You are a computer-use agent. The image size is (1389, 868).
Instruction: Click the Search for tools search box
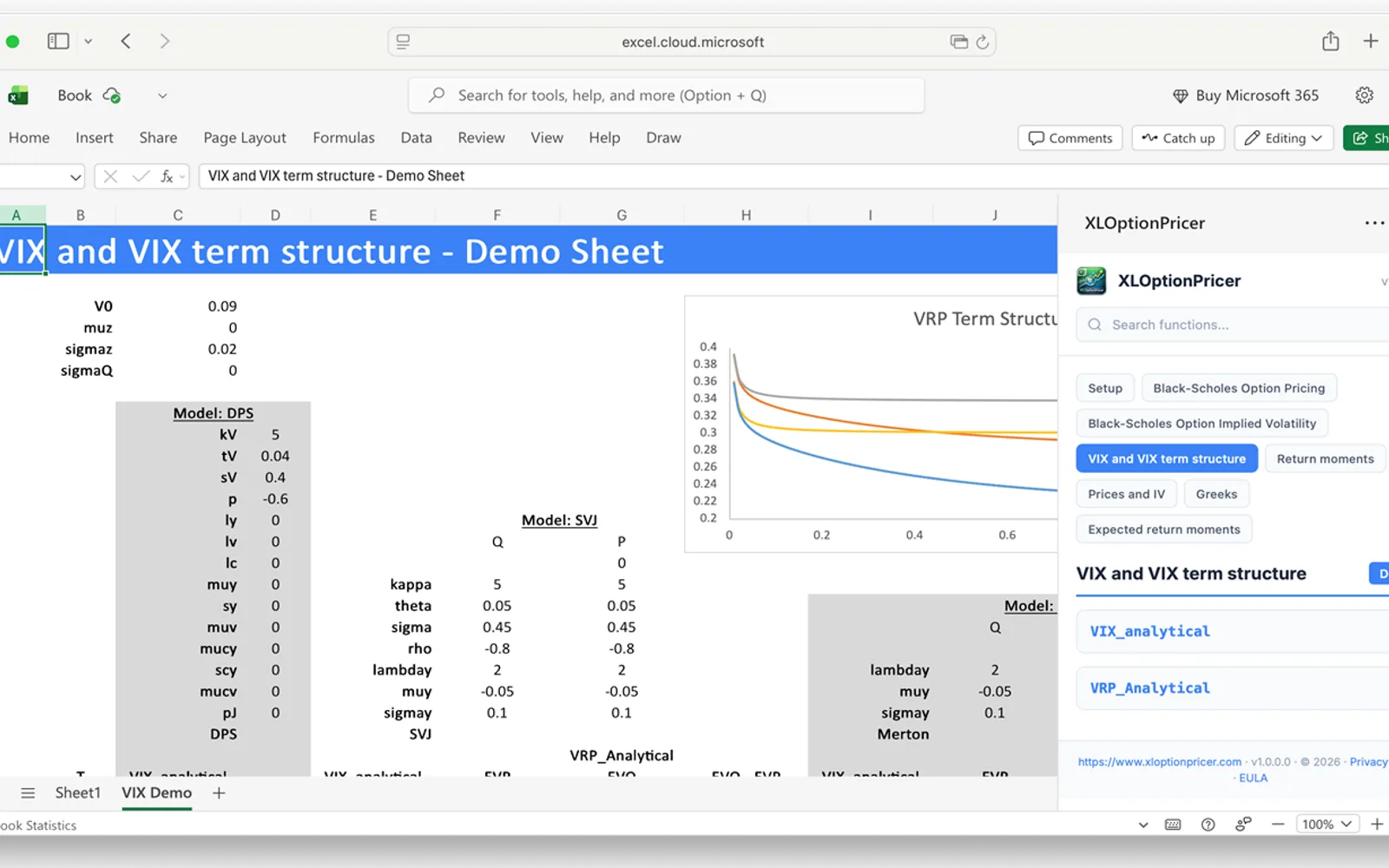[666, 95]
